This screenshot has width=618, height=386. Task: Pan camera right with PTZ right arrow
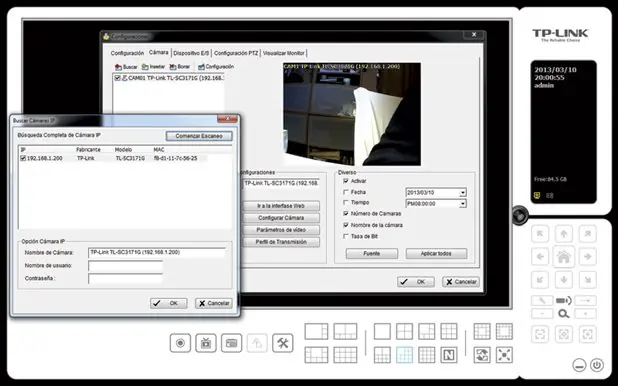[x=587, y=257]
